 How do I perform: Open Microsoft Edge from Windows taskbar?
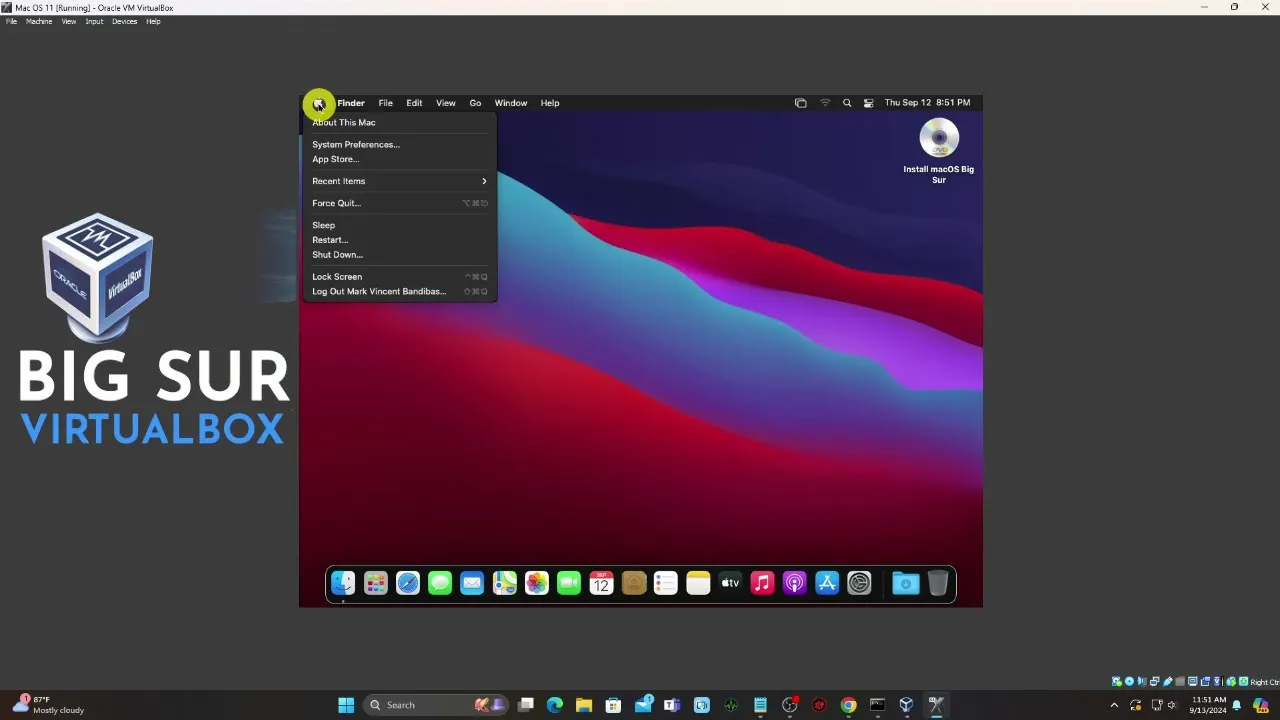tap(555, 705)
